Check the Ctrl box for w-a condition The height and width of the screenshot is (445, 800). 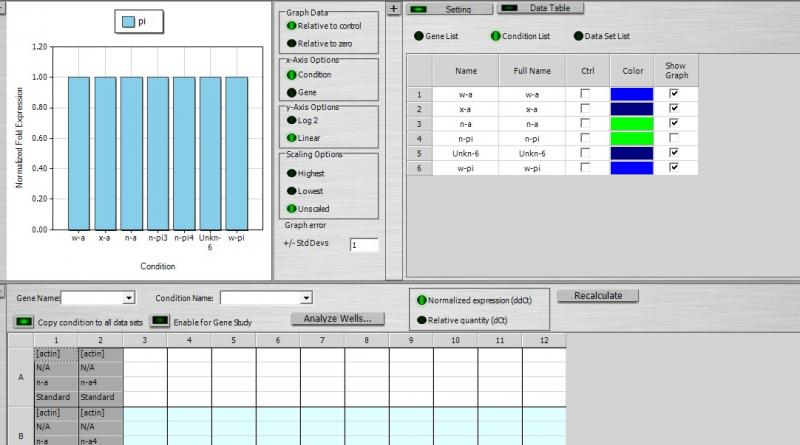pyautogui.click(x=585, y=93)
